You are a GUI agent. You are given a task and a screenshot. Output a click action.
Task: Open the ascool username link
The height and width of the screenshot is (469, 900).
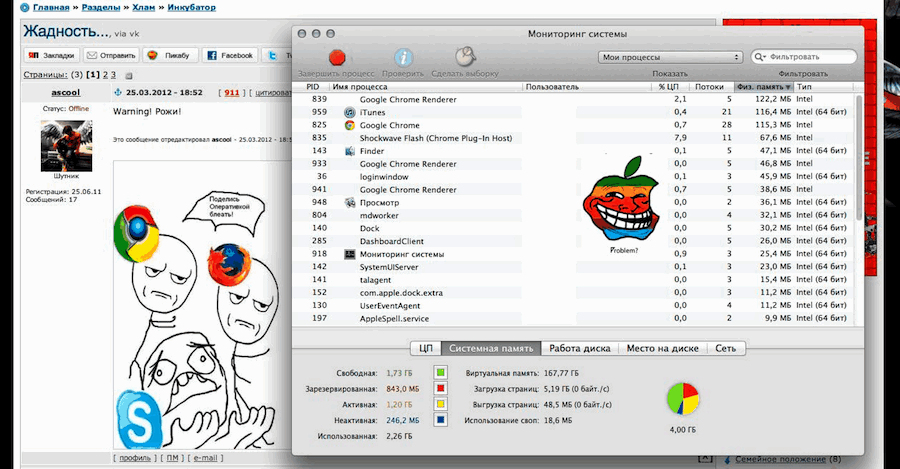click(66, 92)
